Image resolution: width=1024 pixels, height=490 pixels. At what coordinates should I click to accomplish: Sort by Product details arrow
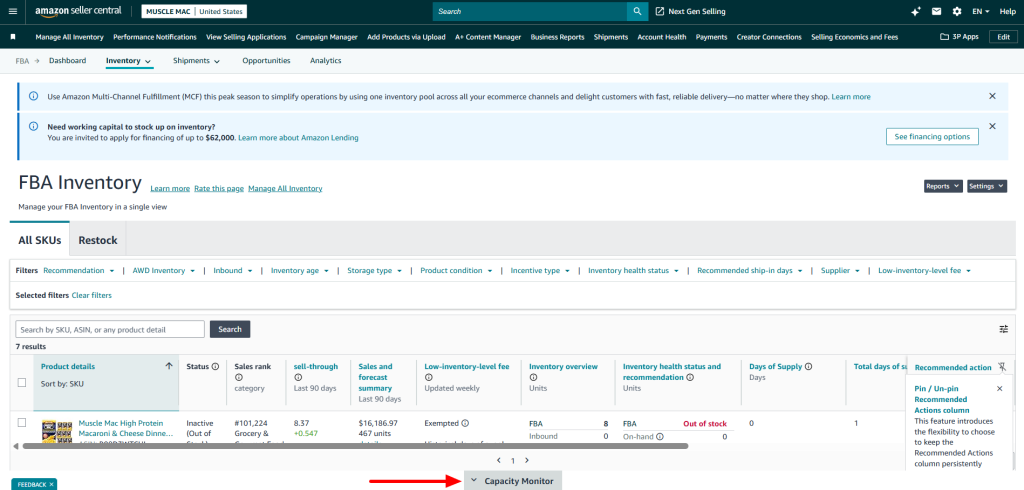coord(169,367)
